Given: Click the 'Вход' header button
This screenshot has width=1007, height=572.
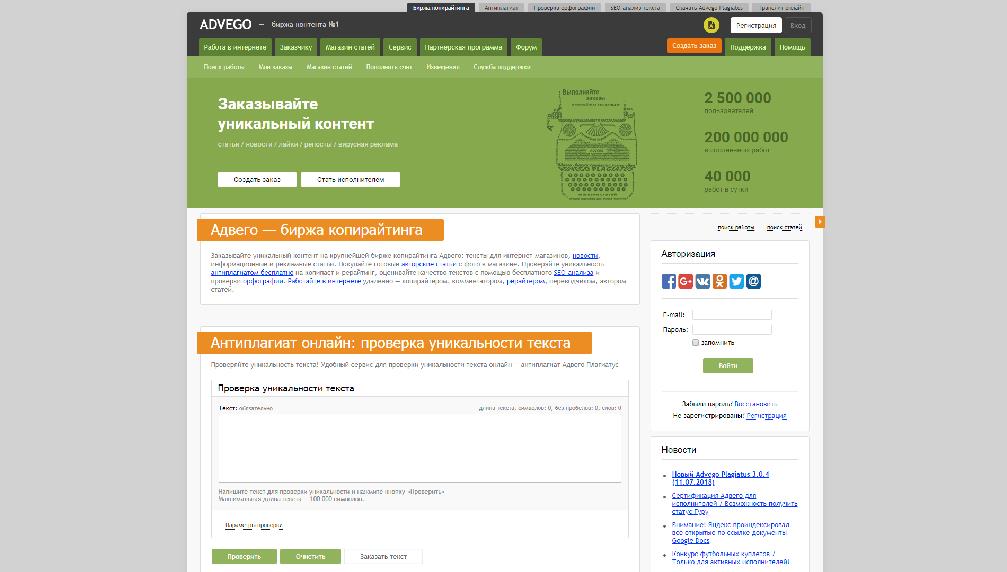Looking at the screenshot, I should click(x=798, y=26).
